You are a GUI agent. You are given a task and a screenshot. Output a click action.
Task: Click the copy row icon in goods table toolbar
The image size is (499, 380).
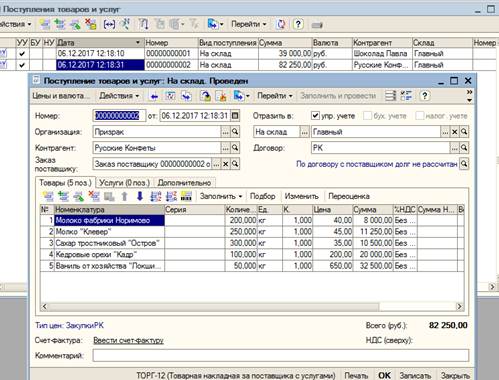63,196
